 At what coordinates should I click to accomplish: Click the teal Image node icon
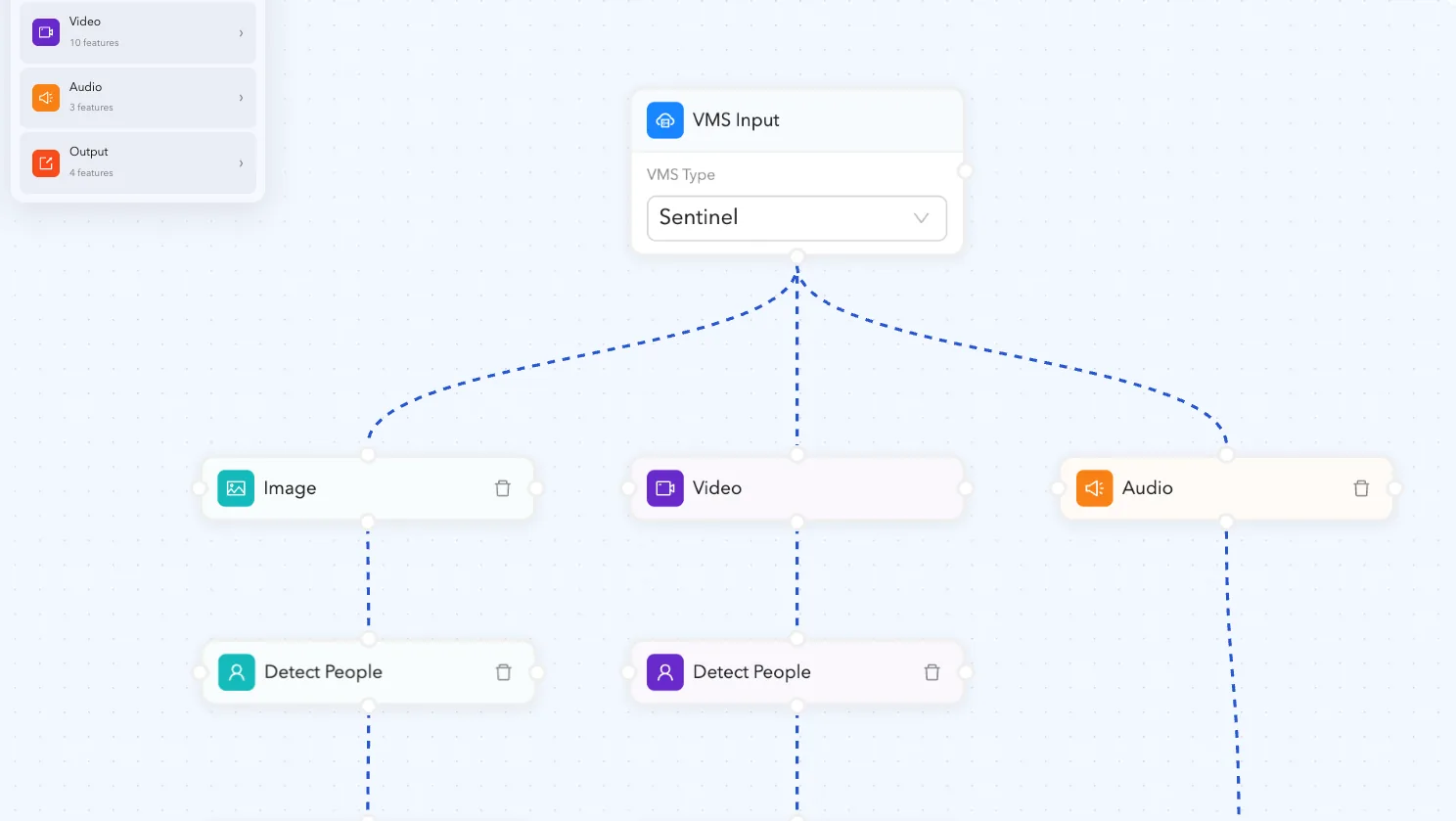[236, 488]
